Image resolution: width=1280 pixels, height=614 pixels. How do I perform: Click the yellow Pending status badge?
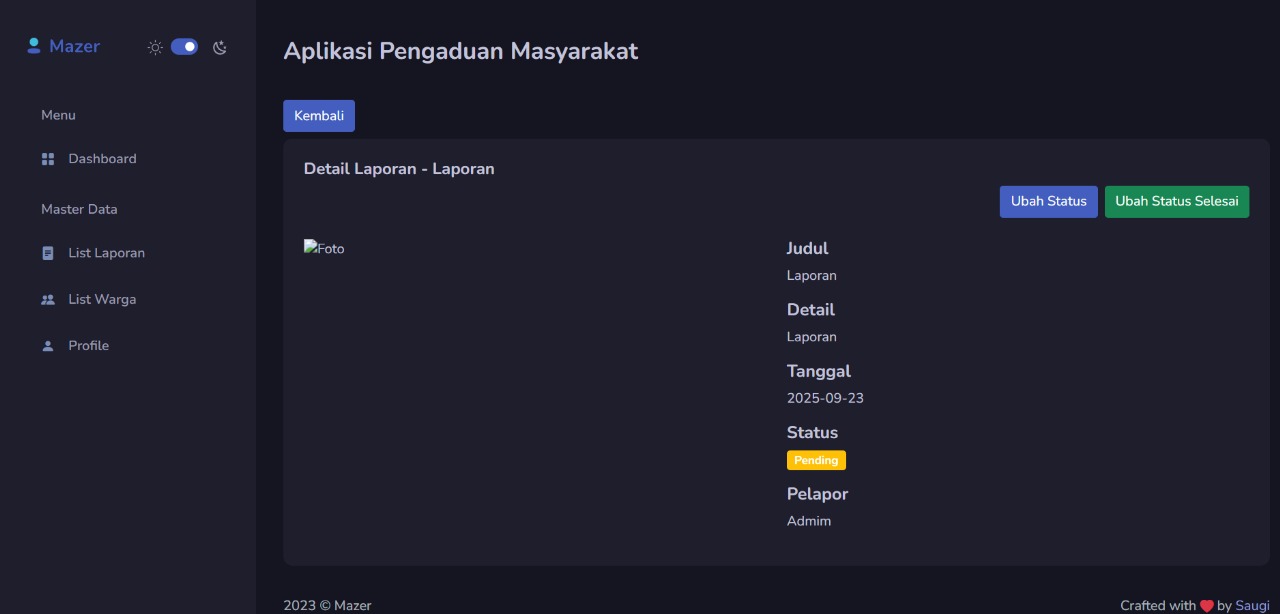(816, 460)
